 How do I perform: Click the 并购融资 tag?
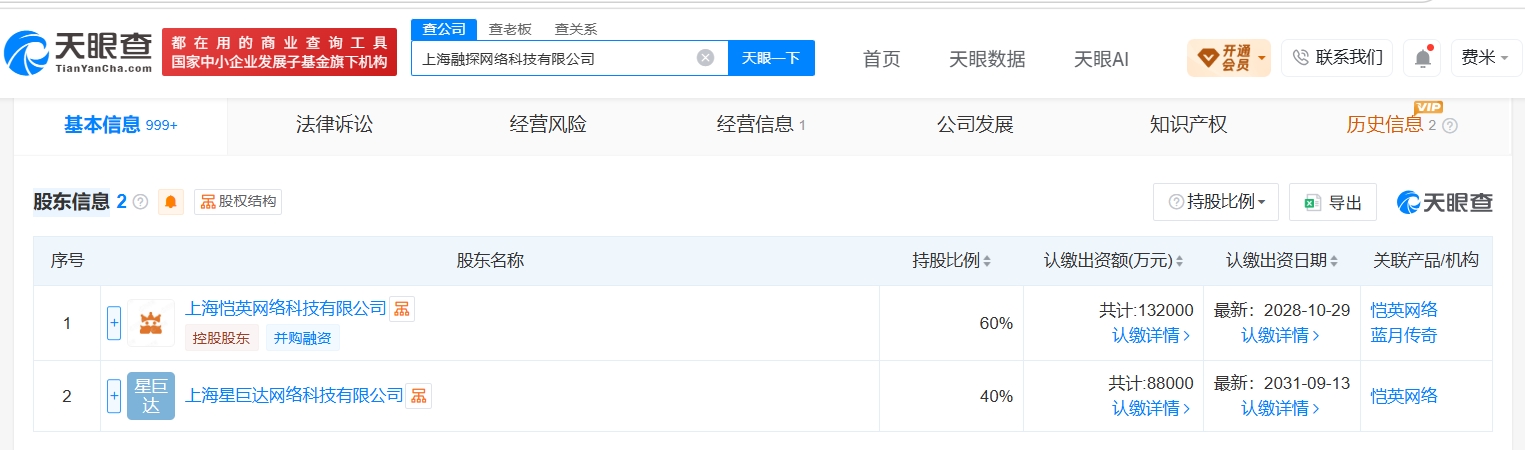(302, 338)
